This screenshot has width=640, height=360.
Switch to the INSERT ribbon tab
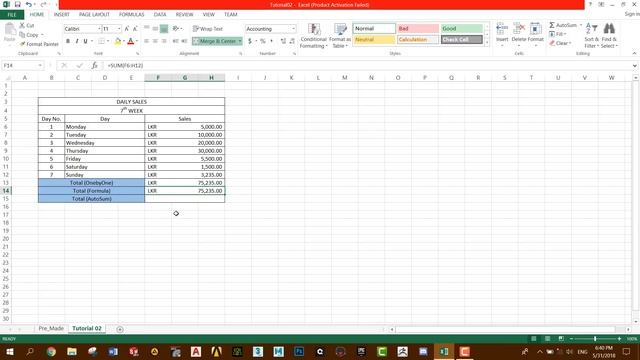(62, 15)
